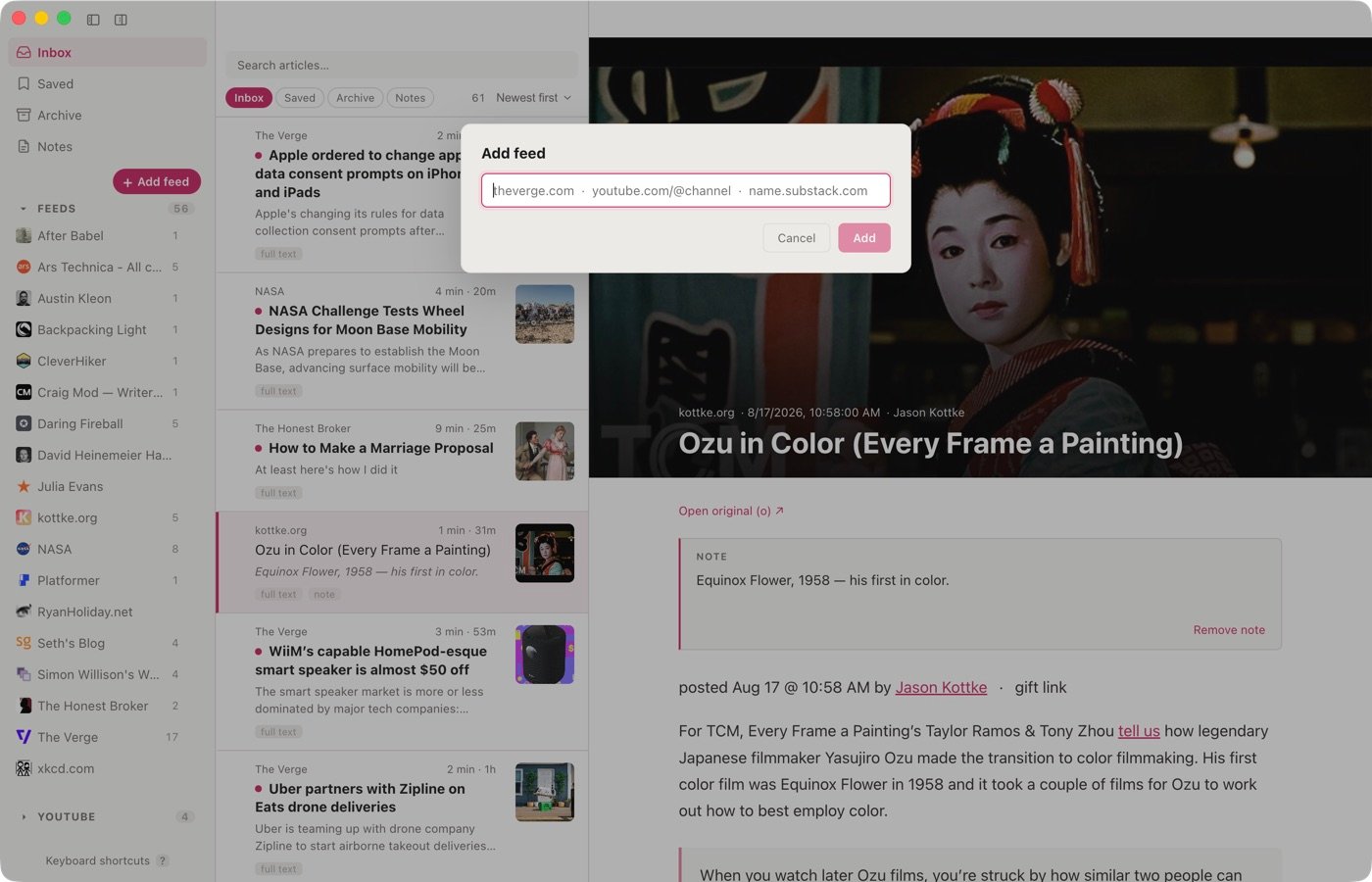
Task: Select Simon Willison's feed icon
Action: (x=24, y=675)
